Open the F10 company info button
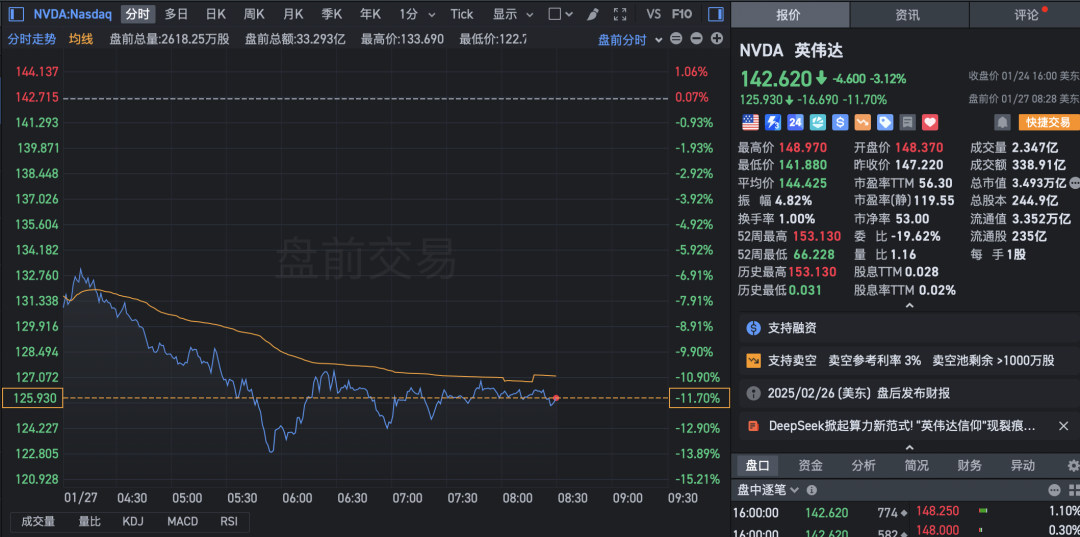 pos(682,14)
